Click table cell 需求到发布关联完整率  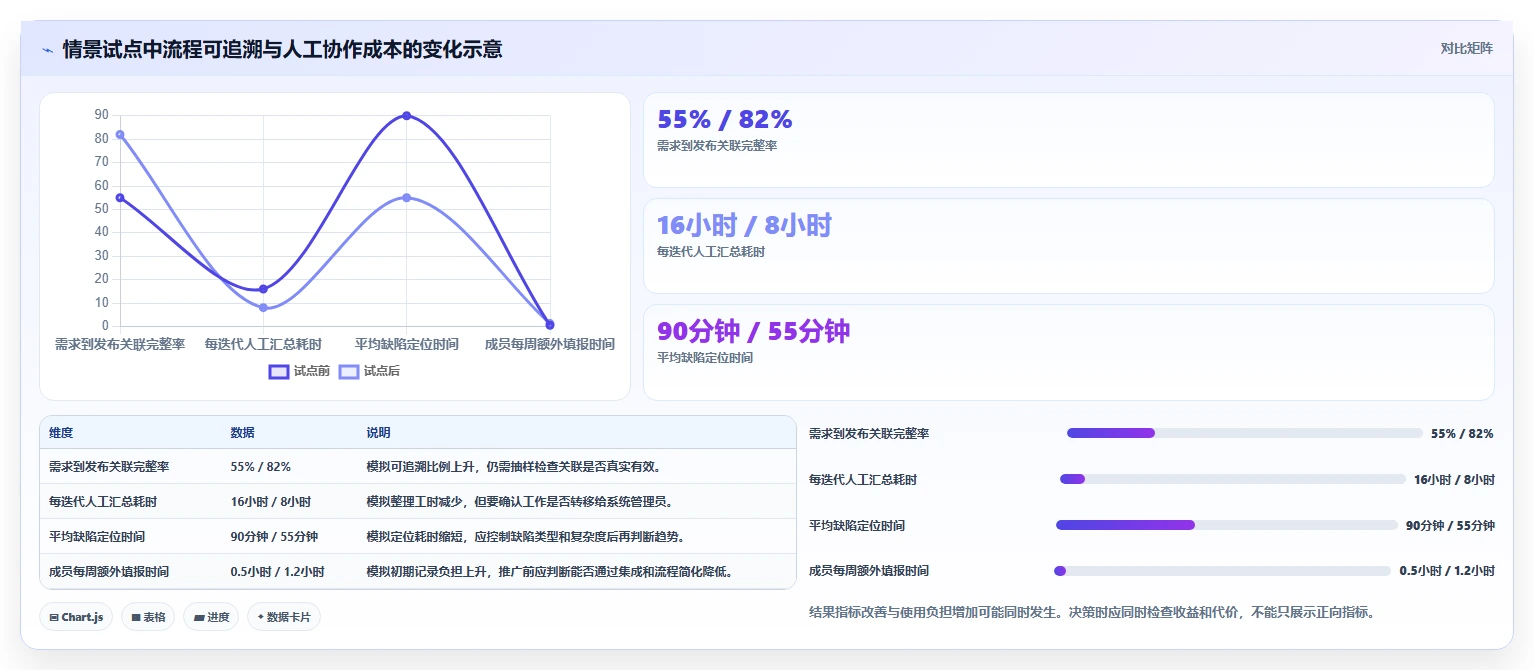click(109, 467)
